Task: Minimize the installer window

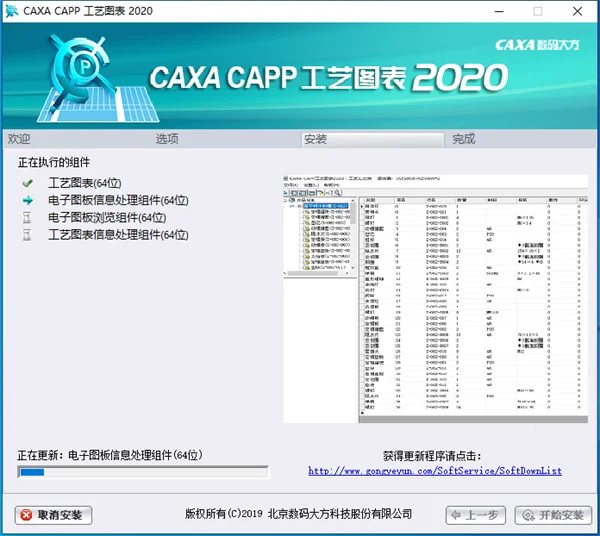Action: tap(499, 11)
